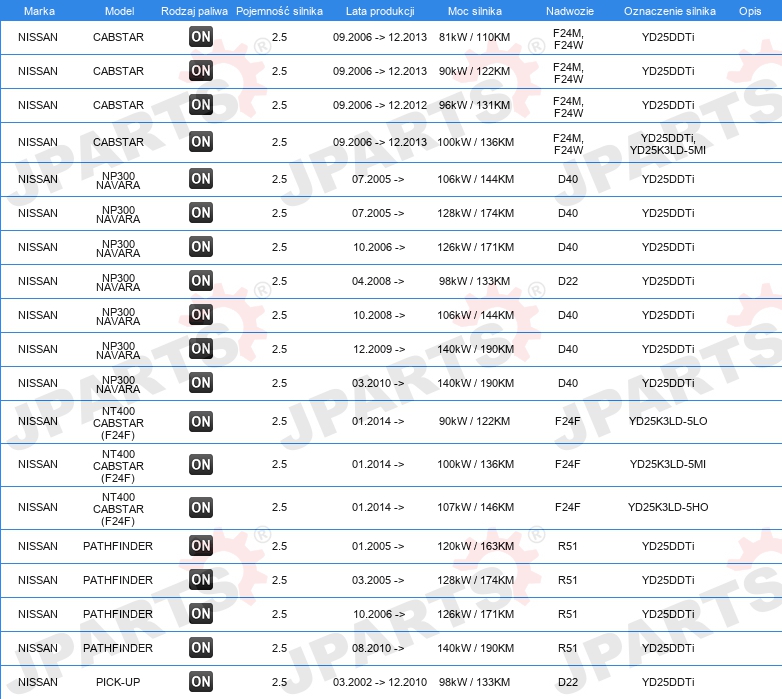This screenshot has width=782, height=699.
Task: Click production years 03.2002 -> 12.2010
Action: (380, 682)
